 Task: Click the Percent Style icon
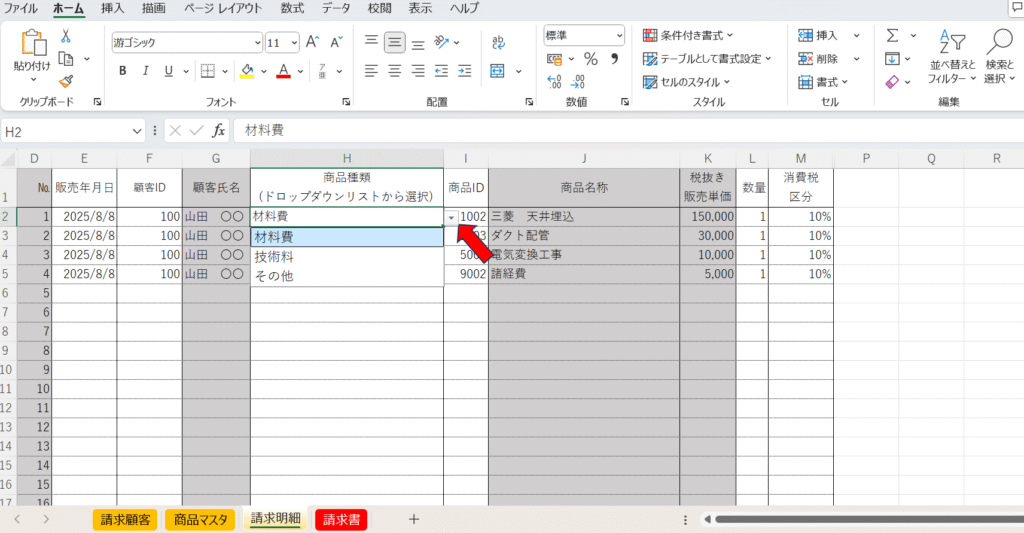[590, 58]
